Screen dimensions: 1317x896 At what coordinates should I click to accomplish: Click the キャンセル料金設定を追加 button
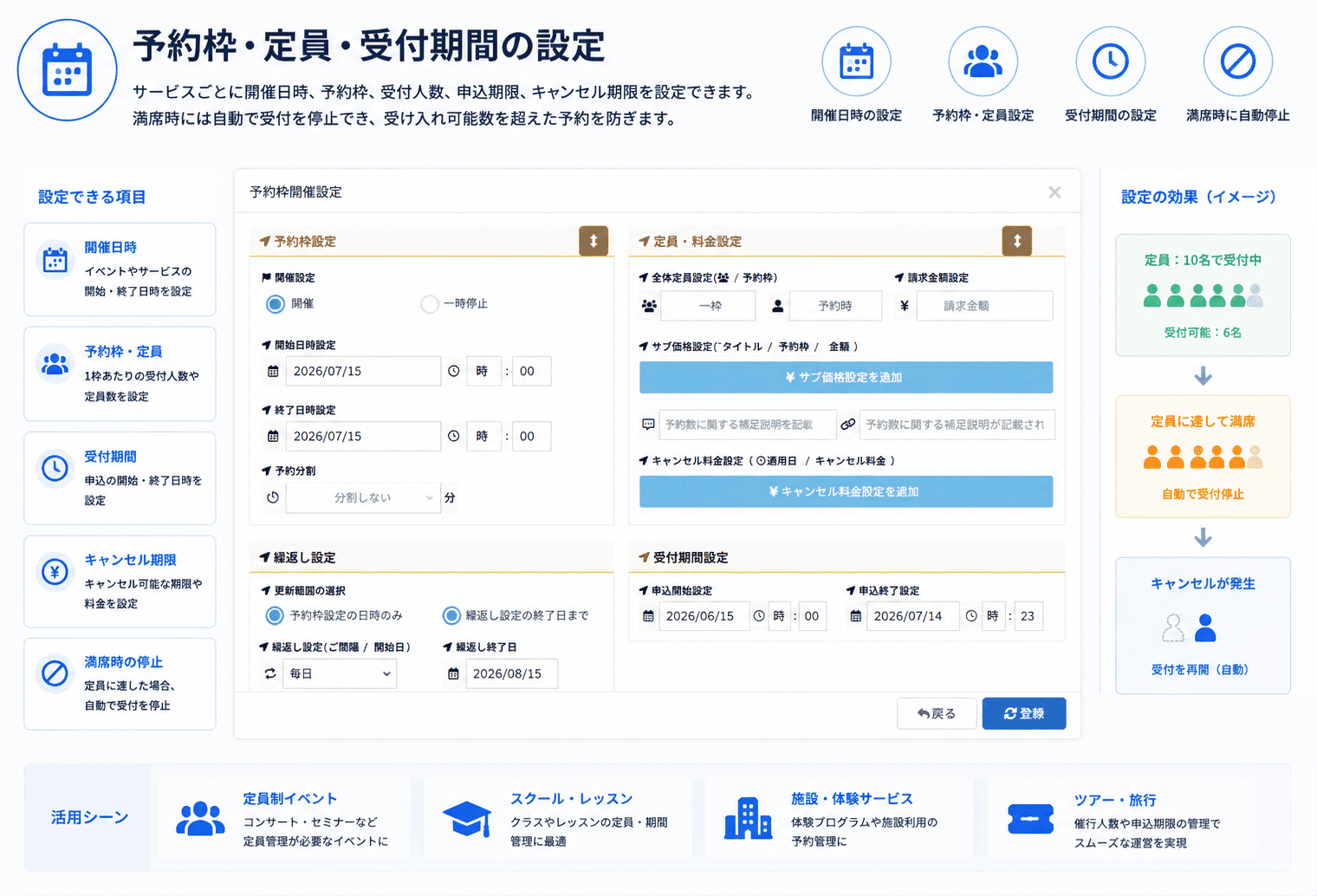pos(846,491)
